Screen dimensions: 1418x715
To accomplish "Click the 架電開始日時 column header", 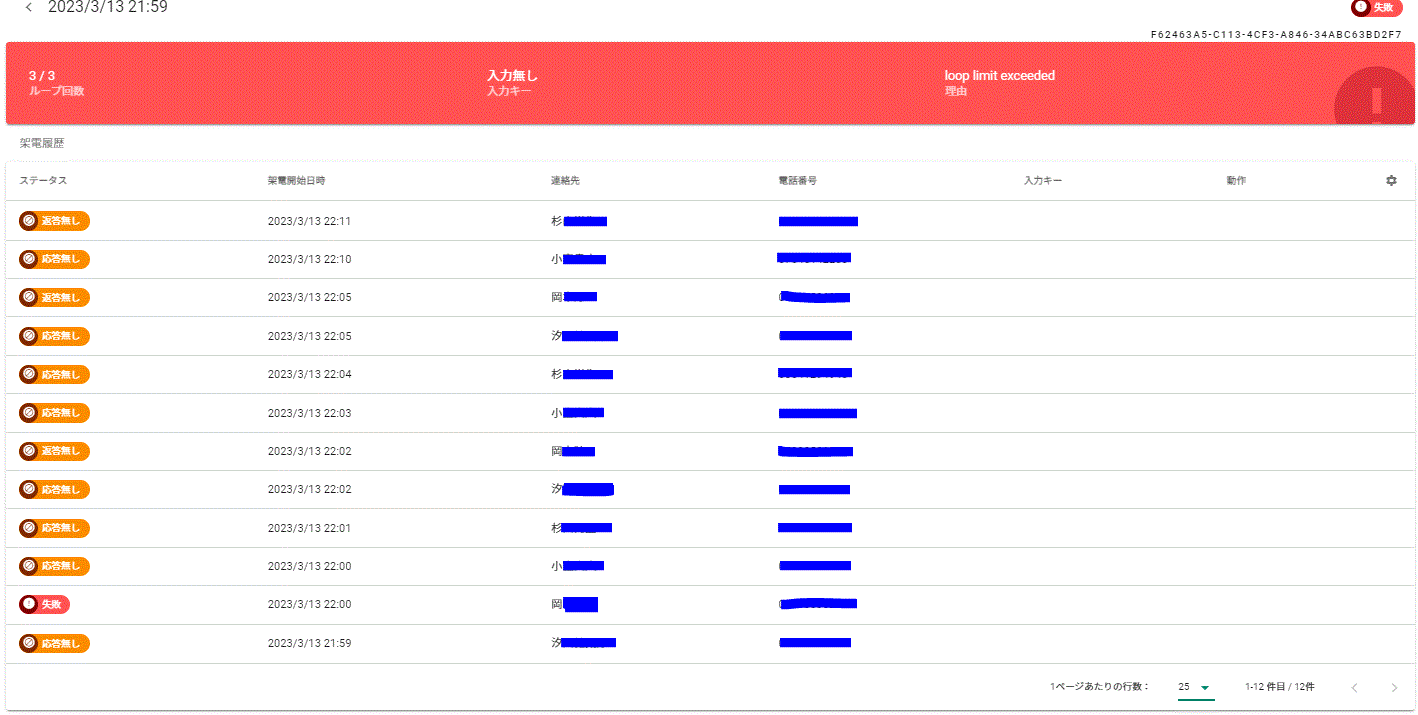I will (296, 181).
